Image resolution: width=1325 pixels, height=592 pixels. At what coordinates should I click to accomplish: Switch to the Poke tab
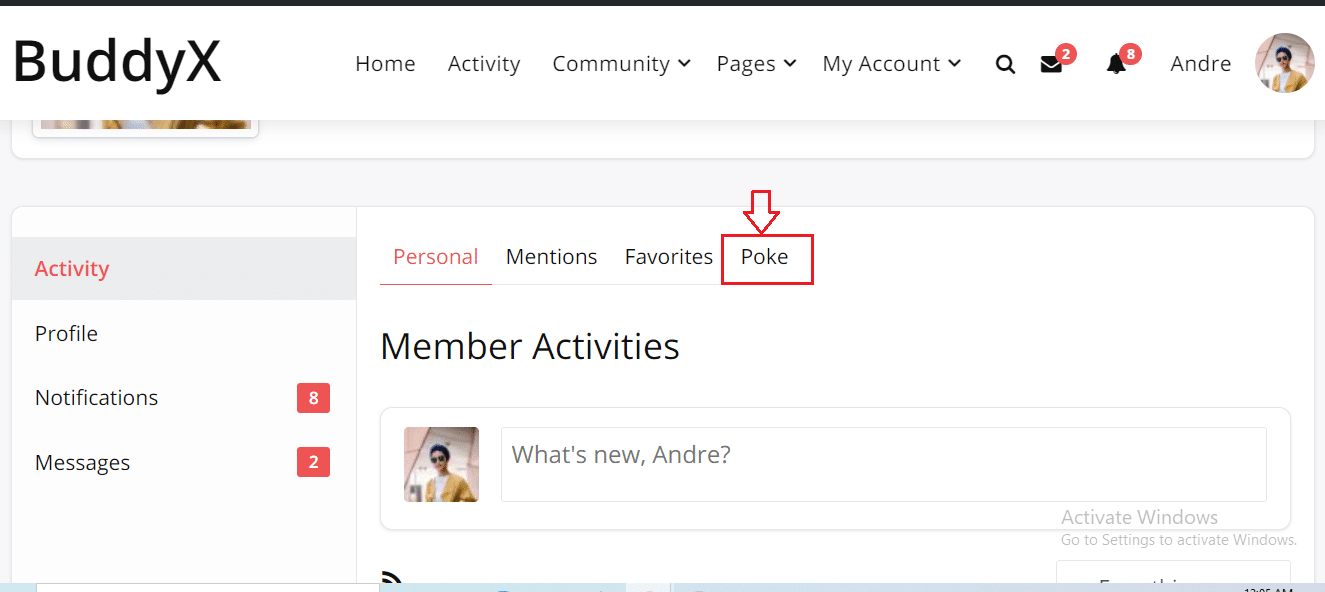(766, 257)
